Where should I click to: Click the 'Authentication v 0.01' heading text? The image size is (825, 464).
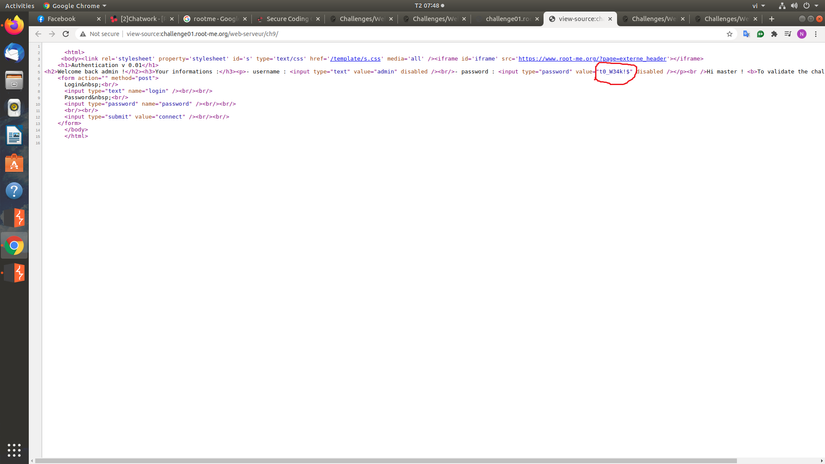pyautogui.click(x=106, y=65)
